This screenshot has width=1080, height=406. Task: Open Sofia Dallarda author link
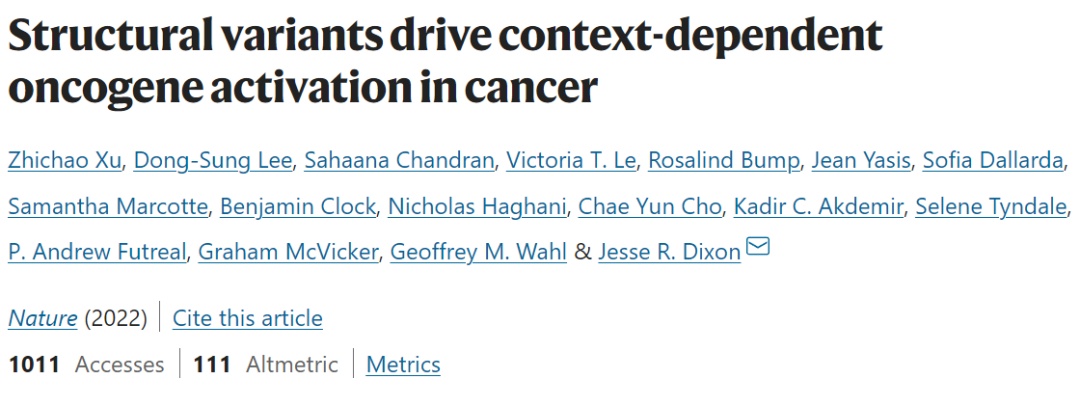993,161
